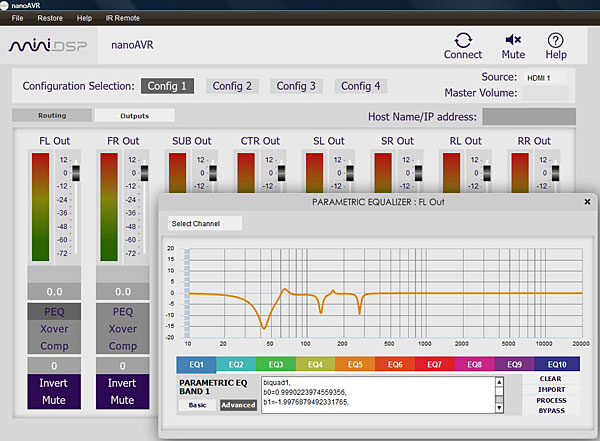Image resolution: width=600 pixels, height=441 pixels.
Task: Select the EQ9 band tab
Action: tap(514, 364)
